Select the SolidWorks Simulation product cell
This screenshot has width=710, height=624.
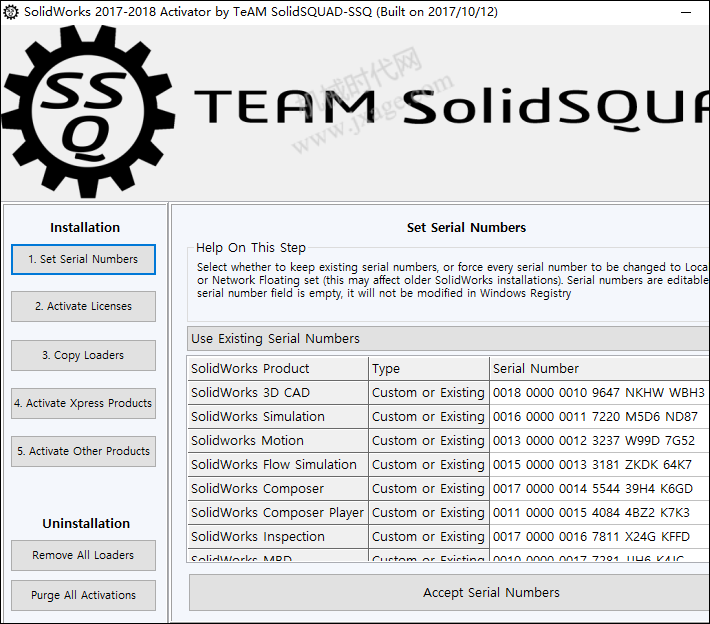pos(278,417)
